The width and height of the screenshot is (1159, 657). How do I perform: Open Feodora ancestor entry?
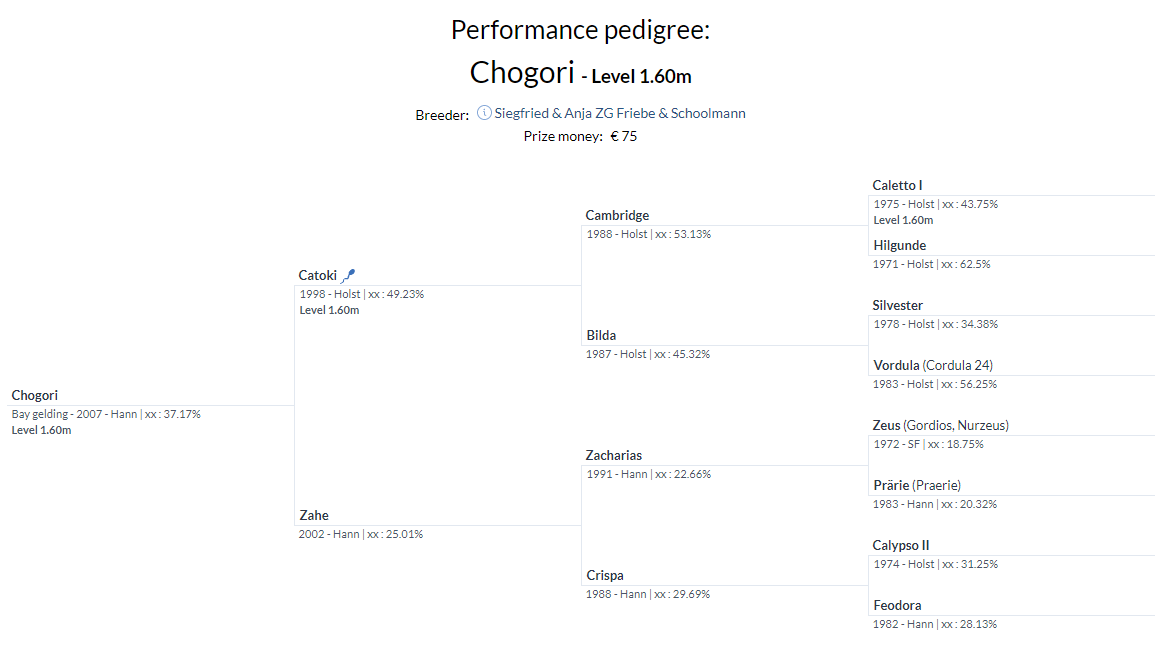(x=897, y=606)
